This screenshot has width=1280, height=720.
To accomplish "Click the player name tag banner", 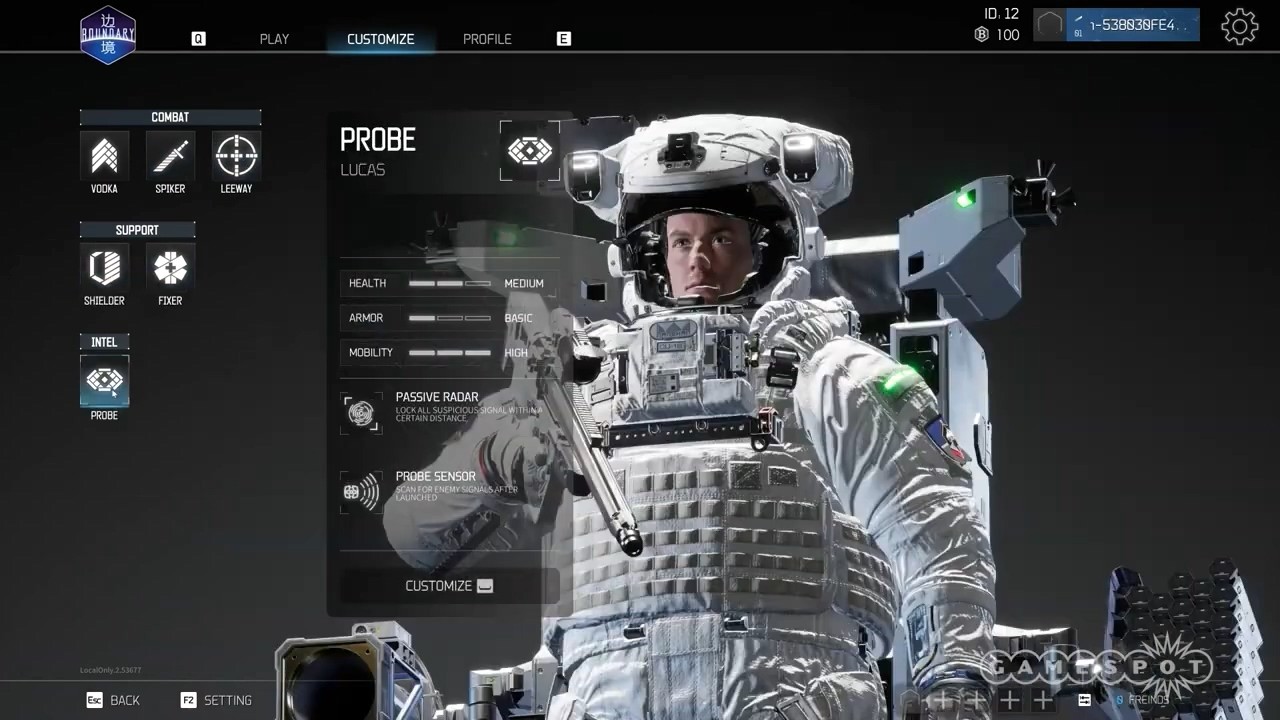I will click(x=1133, y=25).
